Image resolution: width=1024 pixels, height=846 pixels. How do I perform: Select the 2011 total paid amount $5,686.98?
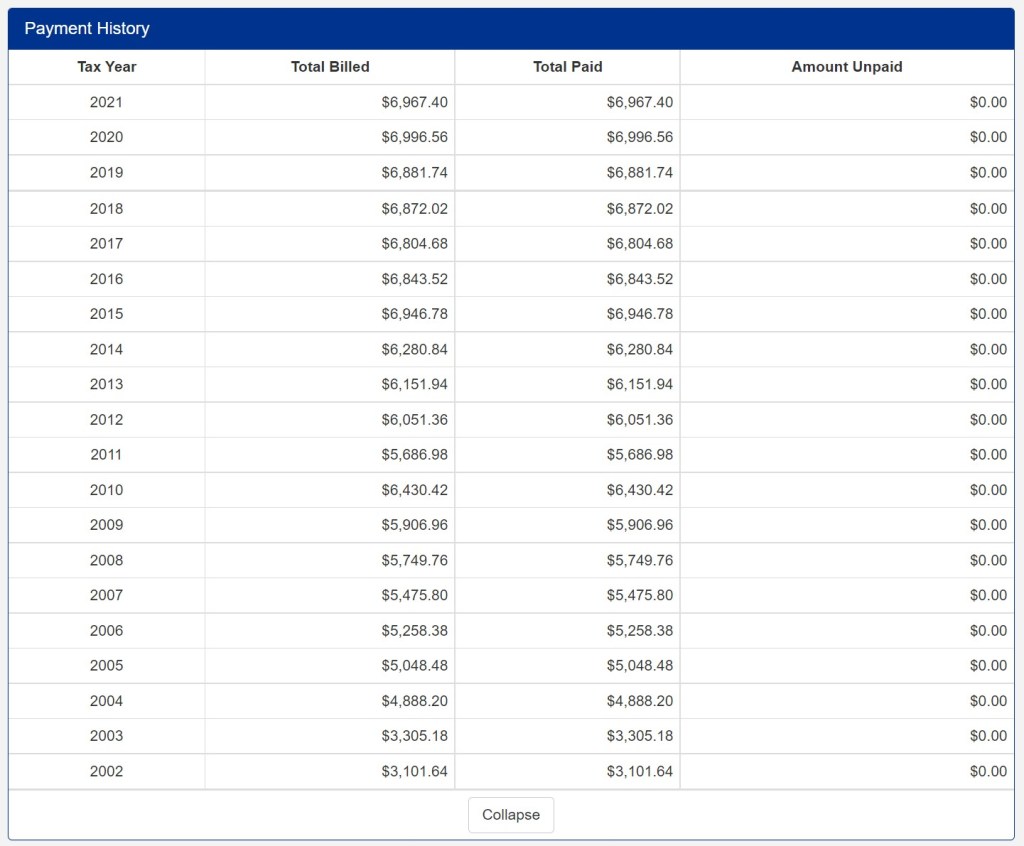[x=639, y=455]
